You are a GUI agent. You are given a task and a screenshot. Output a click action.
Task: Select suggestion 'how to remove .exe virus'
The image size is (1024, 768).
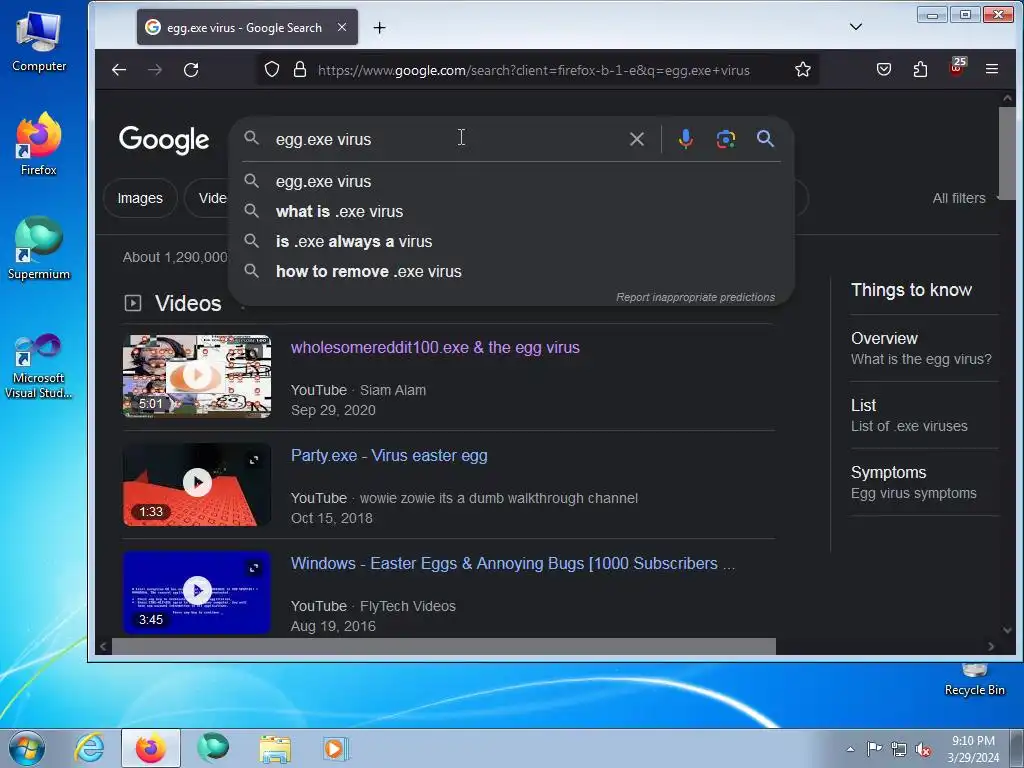coord(511,272)
